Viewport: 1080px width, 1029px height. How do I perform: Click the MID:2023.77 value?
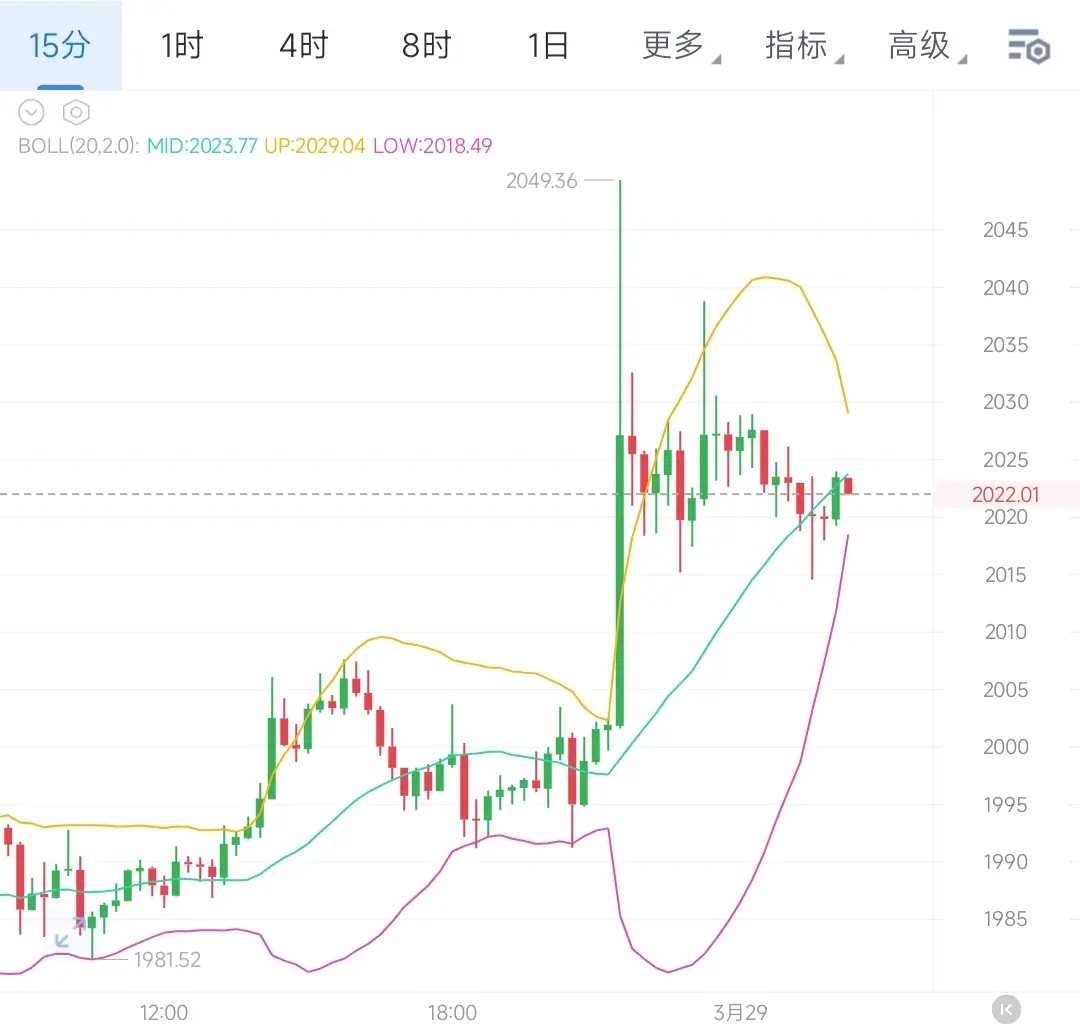[x=202, y=146]
